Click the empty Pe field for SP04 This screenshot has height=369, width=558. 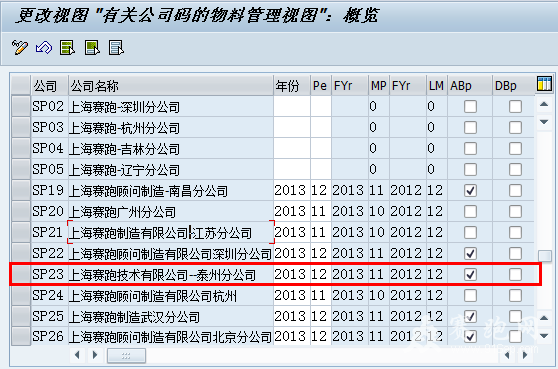321,148
